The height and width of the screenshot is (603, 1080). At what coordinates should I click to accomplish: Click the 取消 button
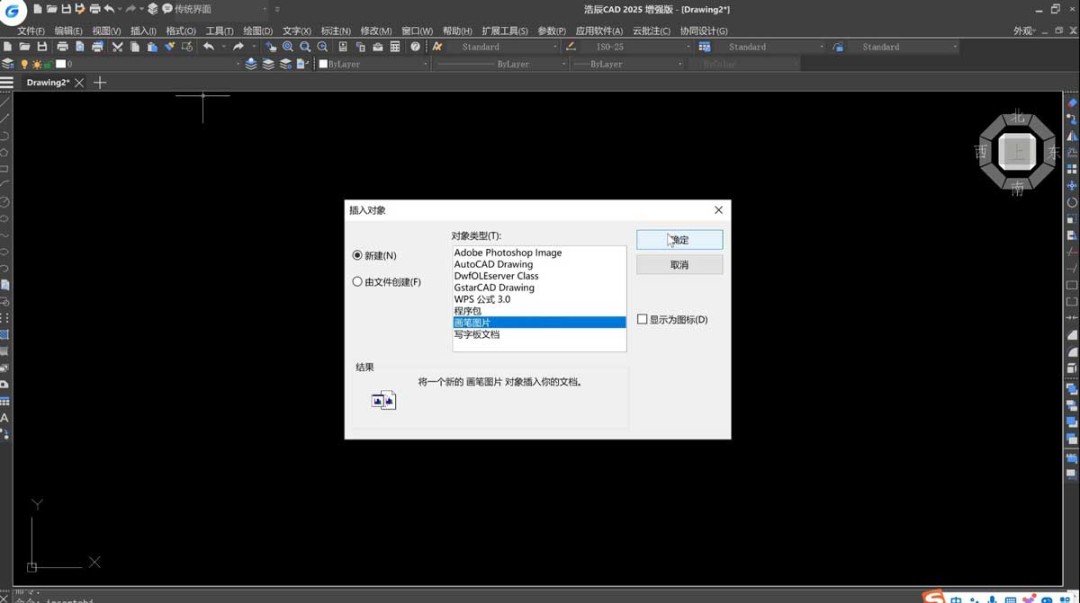678,263
